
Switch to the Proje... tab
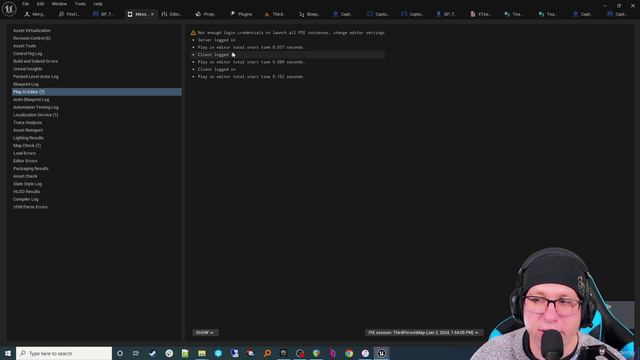pos(207,14)
